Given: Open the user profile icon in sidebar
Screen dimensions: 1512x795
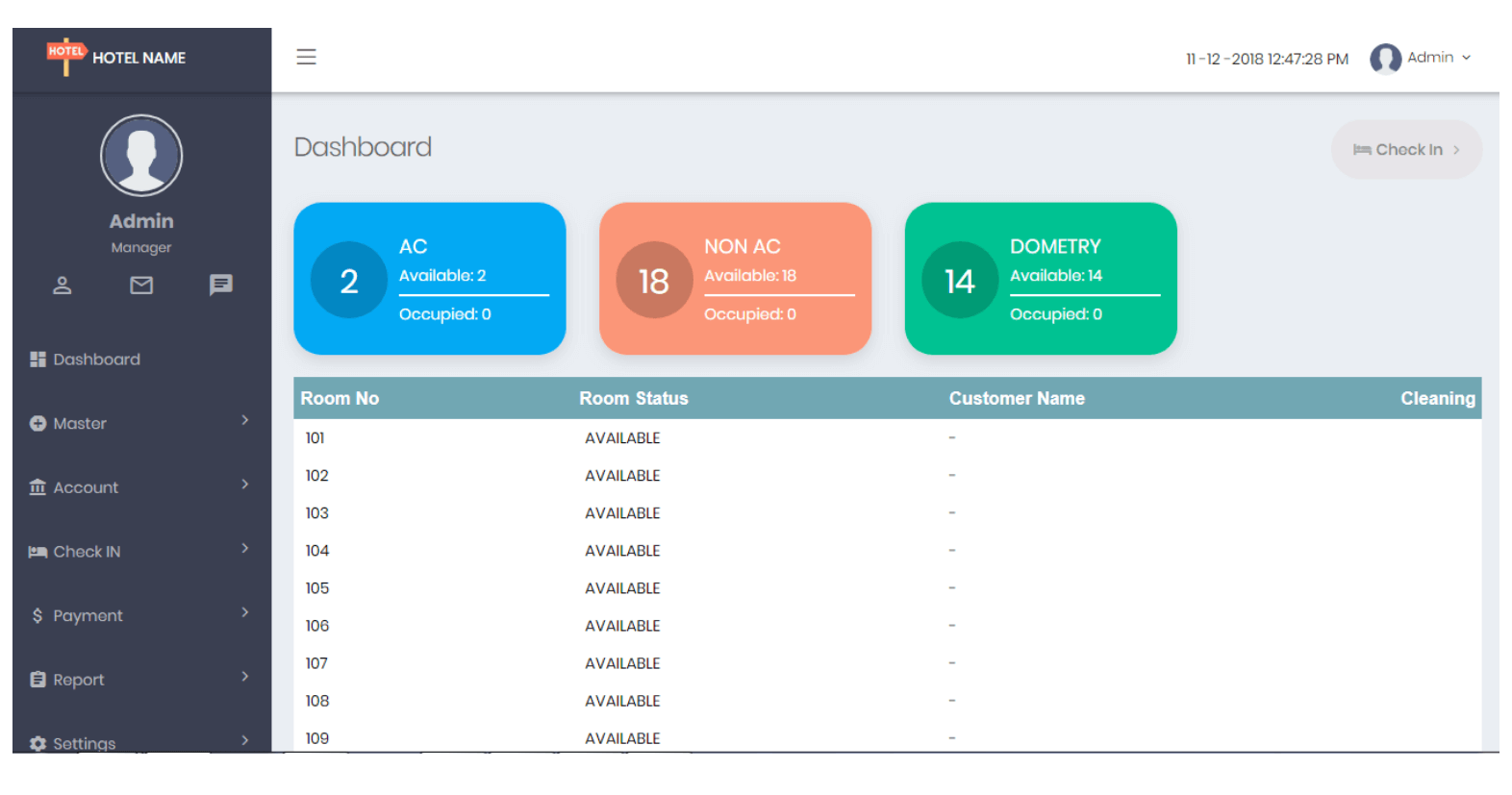Looking at the screenshot, I should pos(63,286).
